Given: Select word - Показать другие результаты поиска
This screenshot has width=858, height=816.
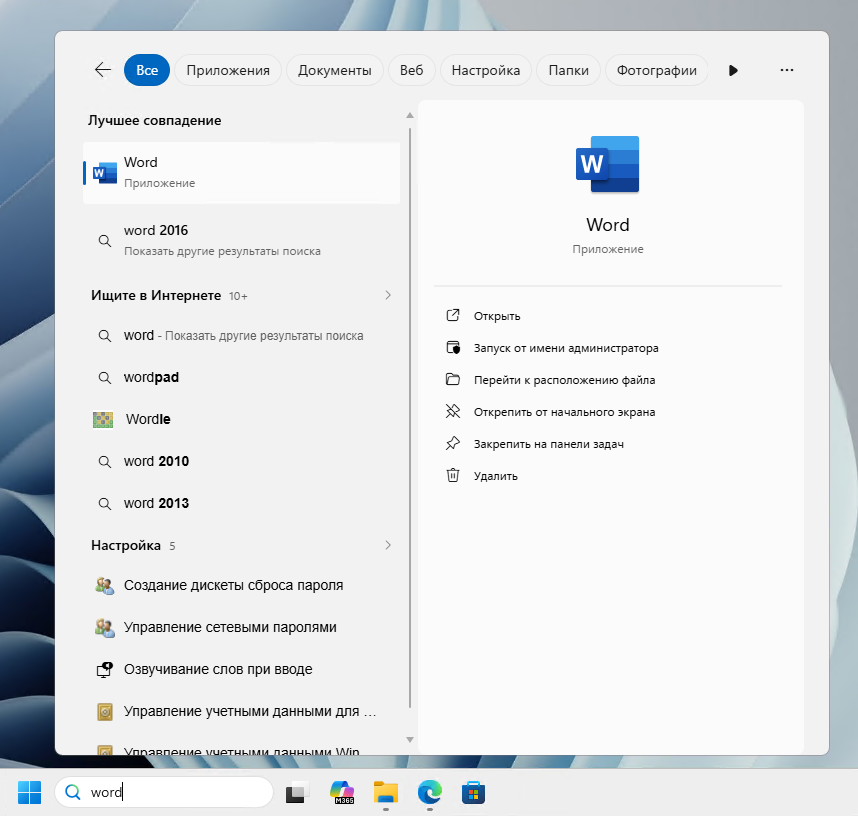Looking at the screenshot, I should pyautogui.click(x=241, y=335).
